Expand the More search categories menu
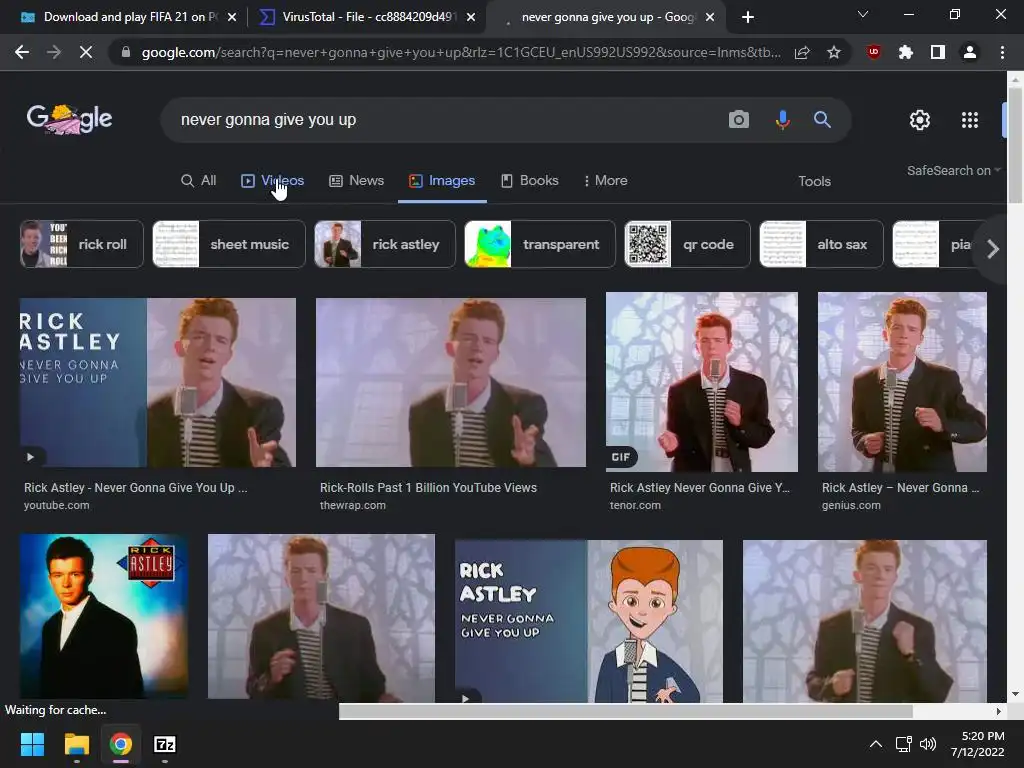Screen dimensions: 1024x768 tap(605, 180)
